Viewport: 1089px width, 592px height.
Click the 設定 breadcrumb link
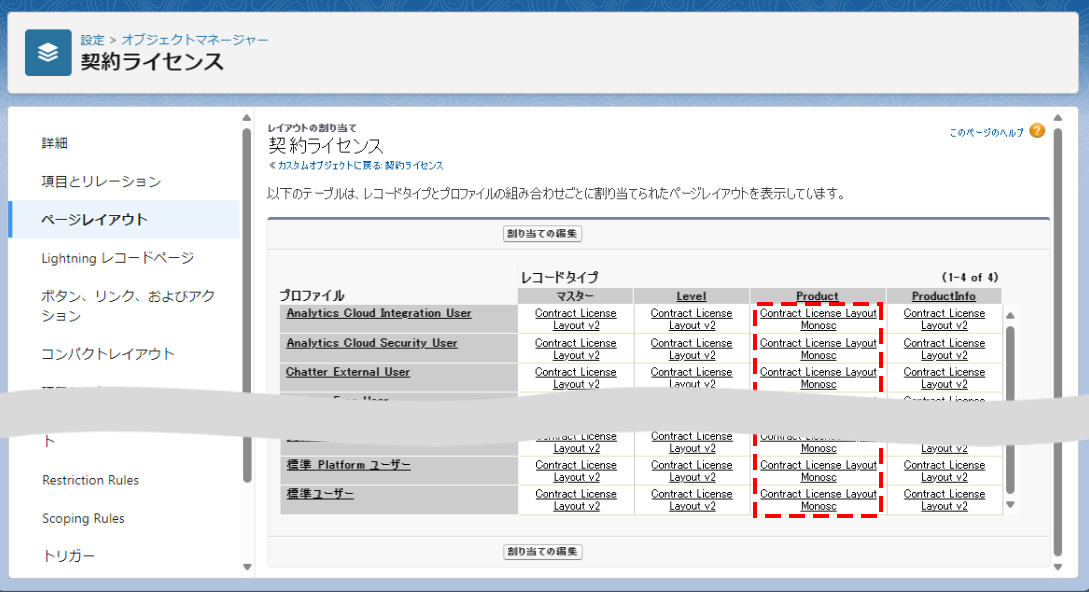pyautogui.click(x=92, y=40)
